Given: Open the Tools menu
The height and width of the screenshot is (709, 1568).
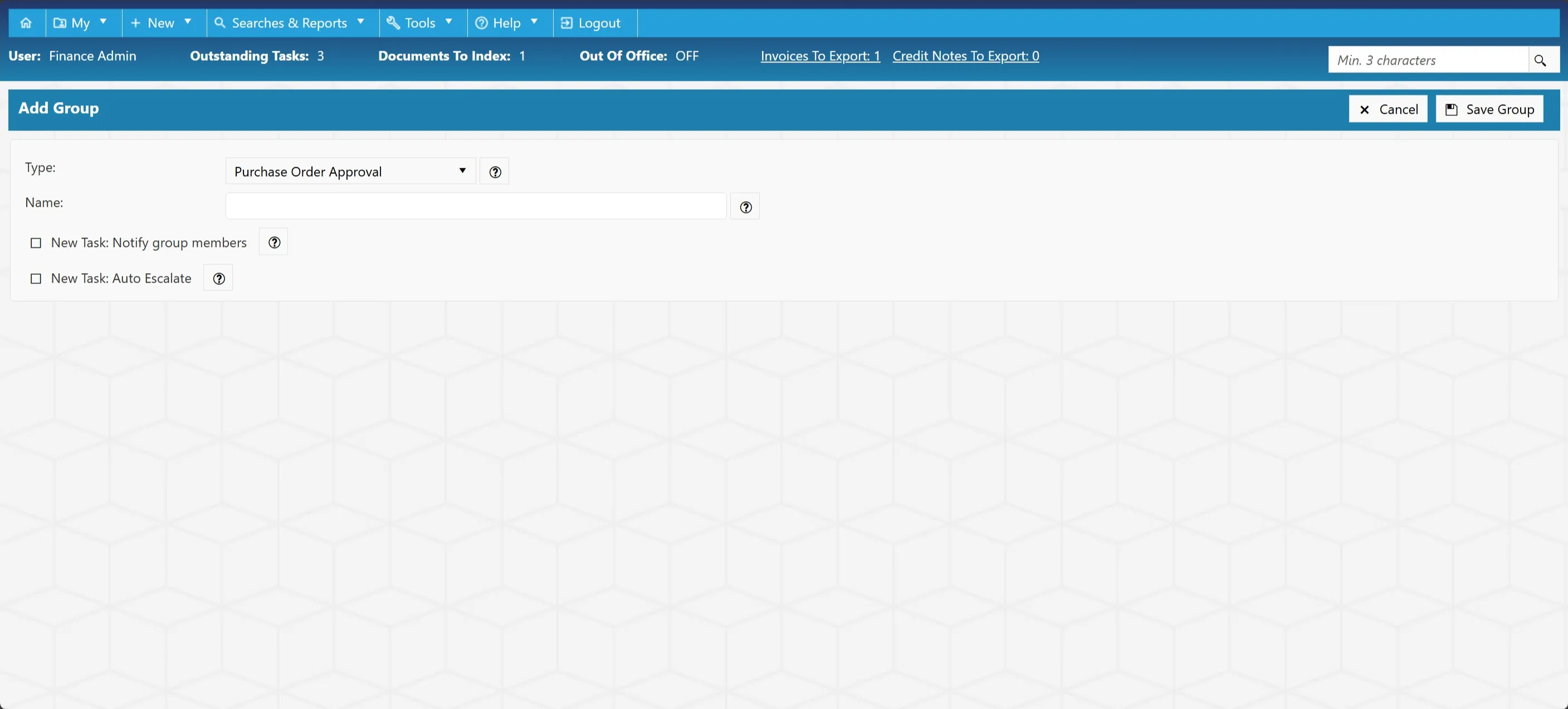Looking at the screenshot, I should [x=423, y=22].
